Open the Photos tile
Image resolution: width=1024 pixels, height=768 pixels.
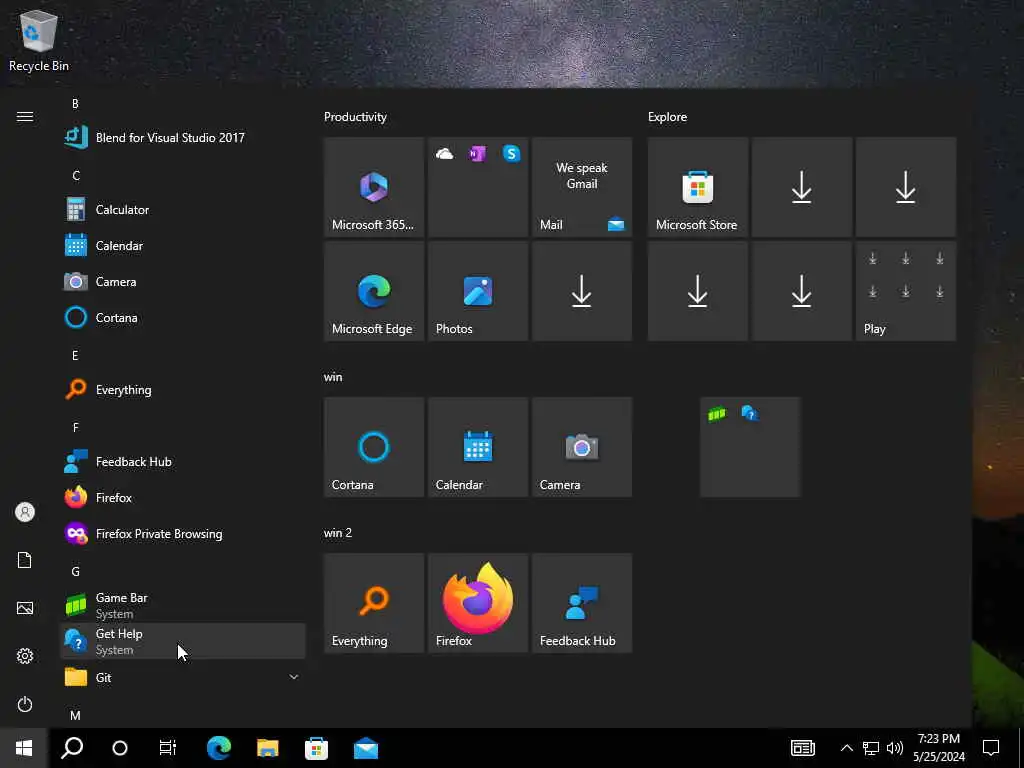coord(478,291)
